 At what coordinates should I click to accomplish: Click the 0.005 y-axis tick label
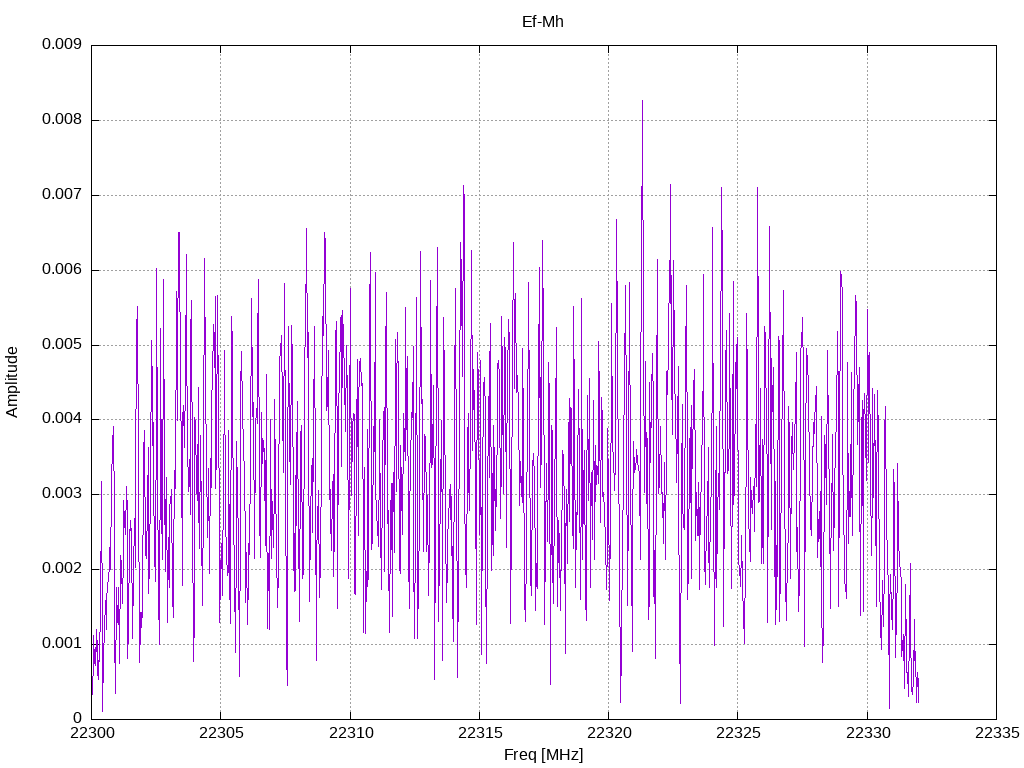point(62,344)
